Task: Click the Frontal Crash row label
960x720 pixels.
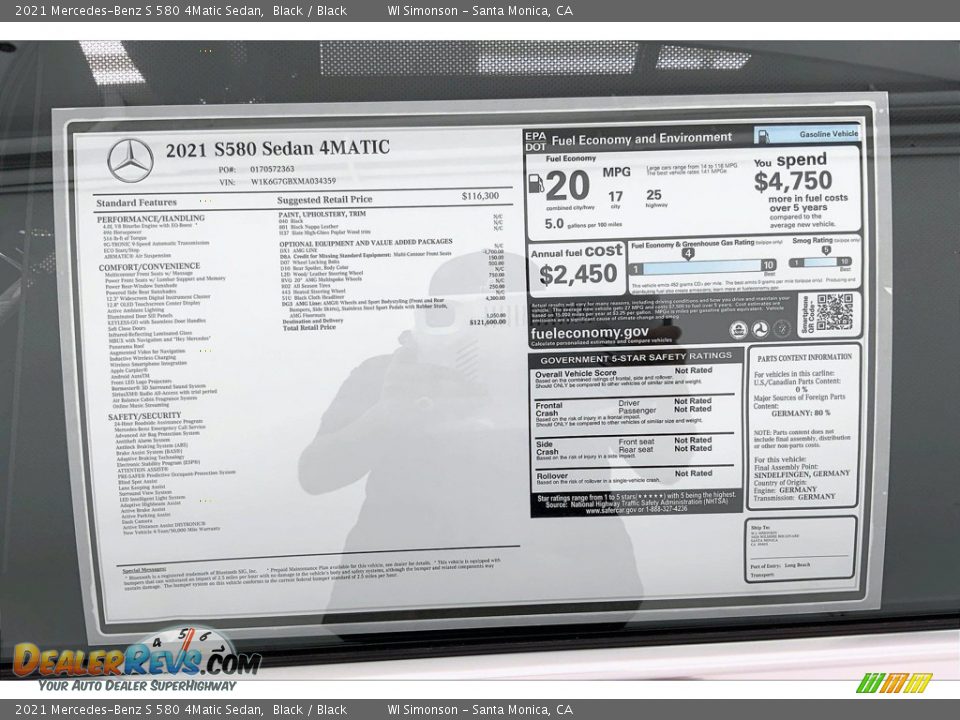Action: coord(549,410)
